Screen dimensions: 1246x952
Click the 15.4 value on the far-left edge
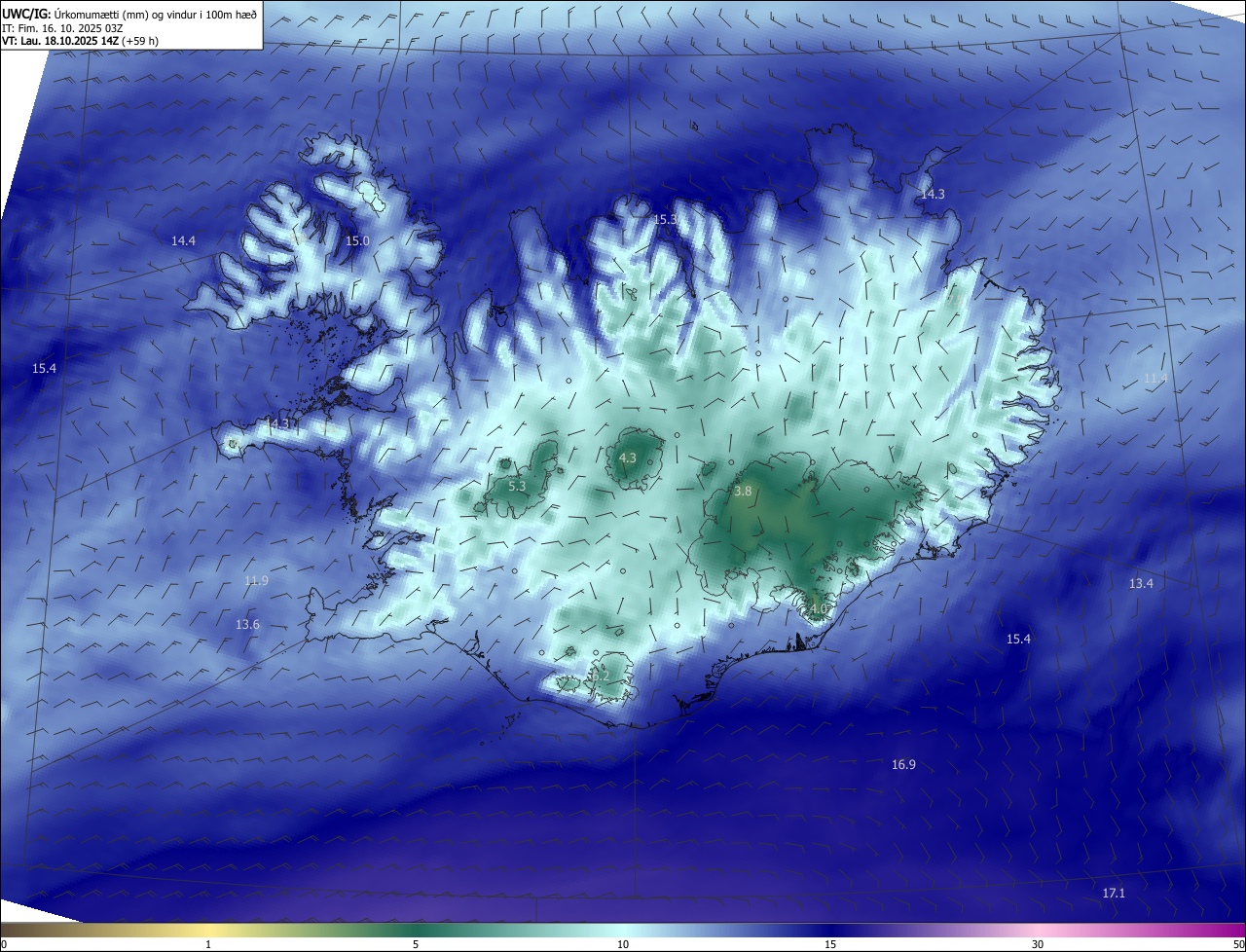[x=44, y=369]
